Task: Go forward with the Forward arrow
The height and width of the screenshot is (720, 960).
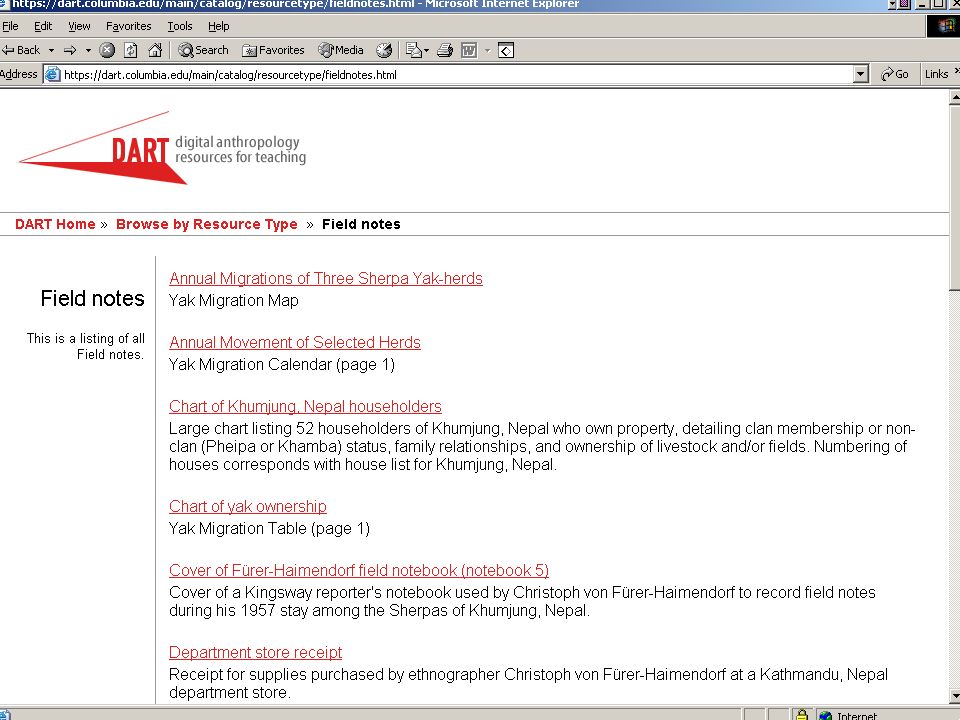Action: (70, 50)
